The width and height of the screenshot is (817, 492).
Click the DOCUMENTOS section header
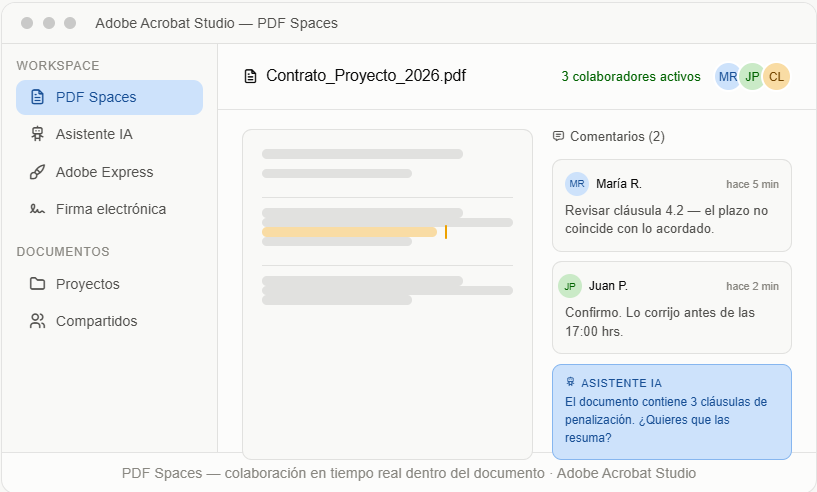pyautogui.click(x=63, y=252)
